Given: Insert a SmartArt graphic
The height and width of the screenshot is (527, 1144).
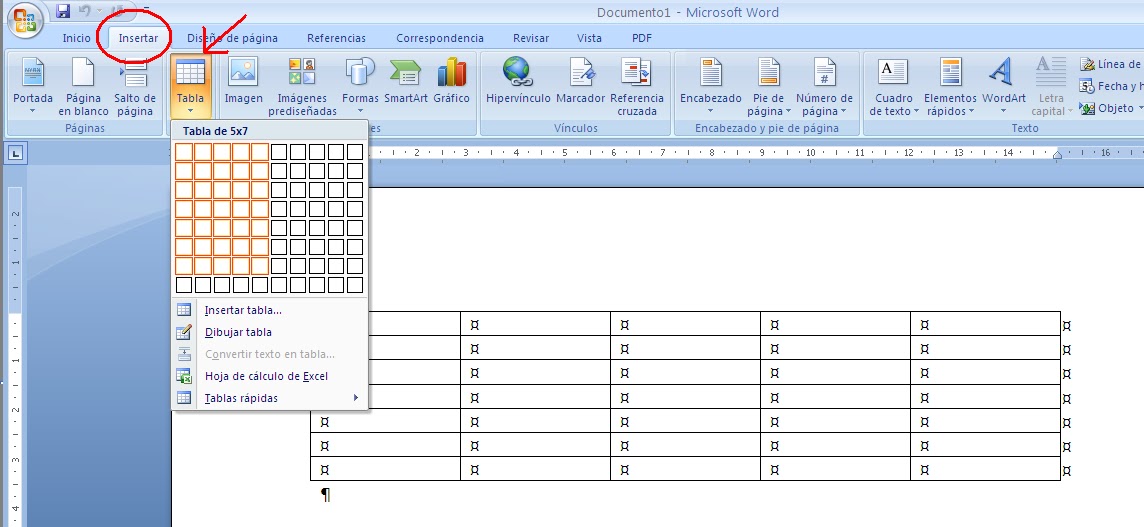Looking at the screenshot, I should point(406,82).
